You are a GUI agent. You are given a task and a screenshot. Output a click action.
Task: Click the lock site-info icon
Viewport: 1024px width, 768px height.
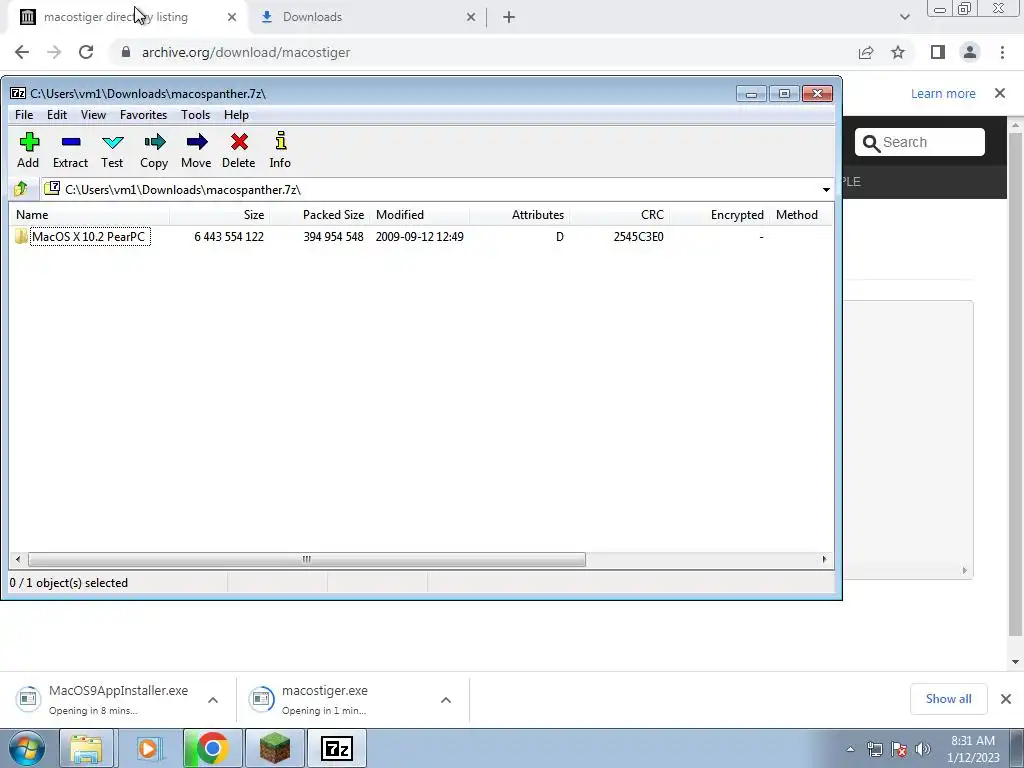coord(126,52)
